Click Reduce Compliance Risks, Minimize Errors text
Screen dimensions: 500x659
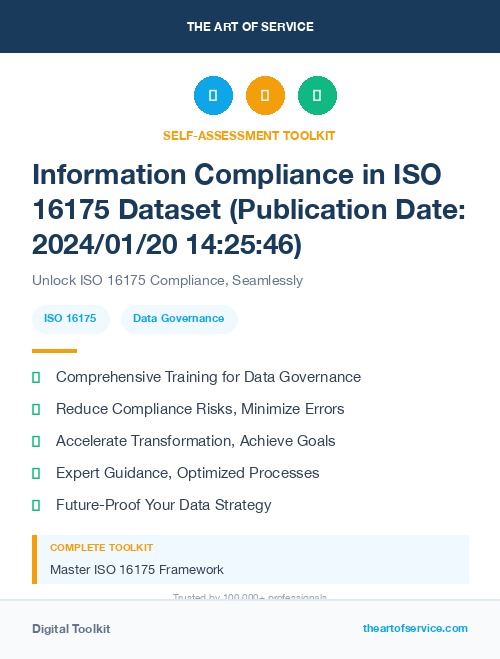click(x=200, y=409)
